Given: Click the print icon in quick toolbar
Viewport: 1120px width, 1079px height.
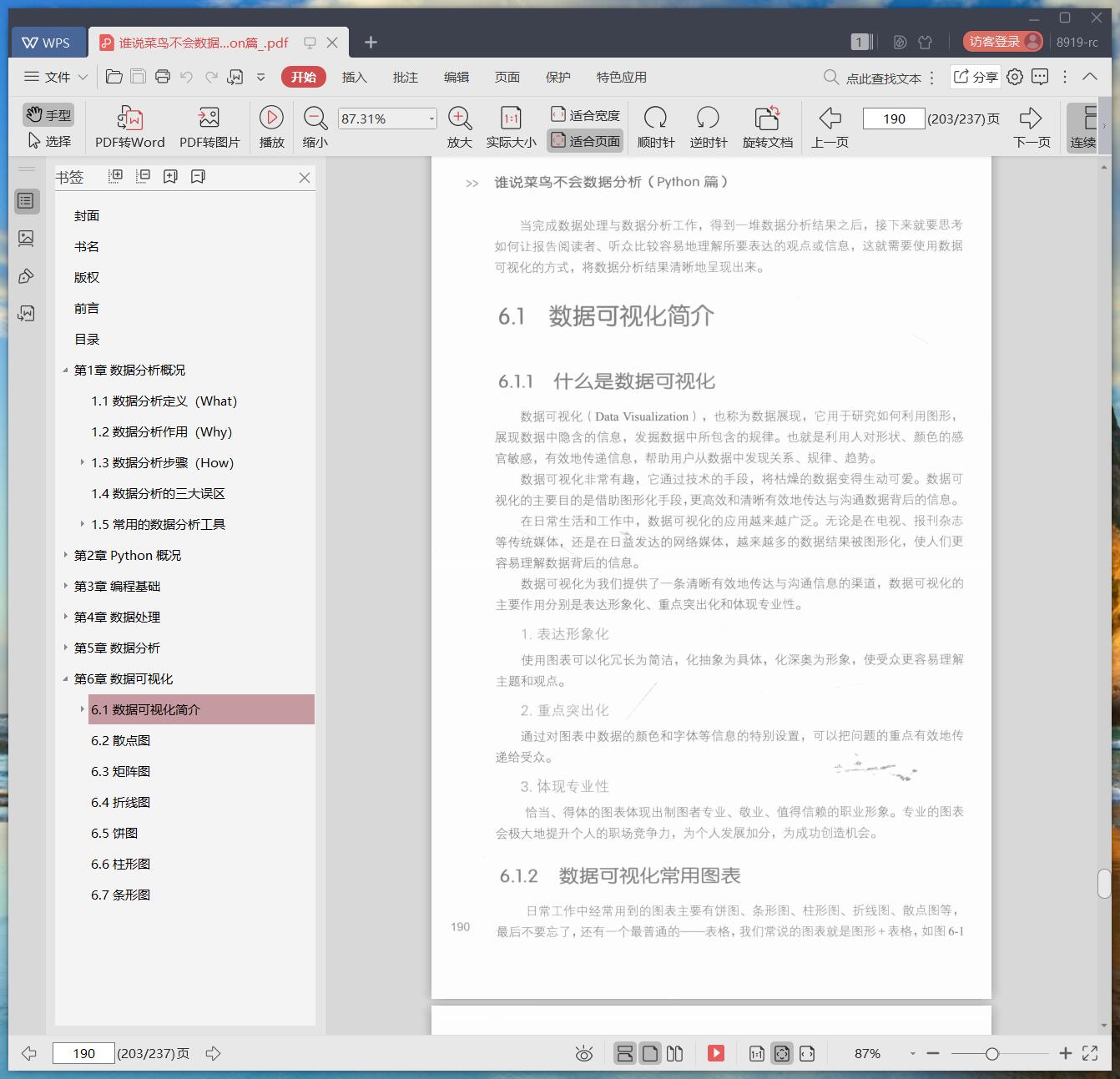Looking at the screenshot, I should (x=163, y=77).
